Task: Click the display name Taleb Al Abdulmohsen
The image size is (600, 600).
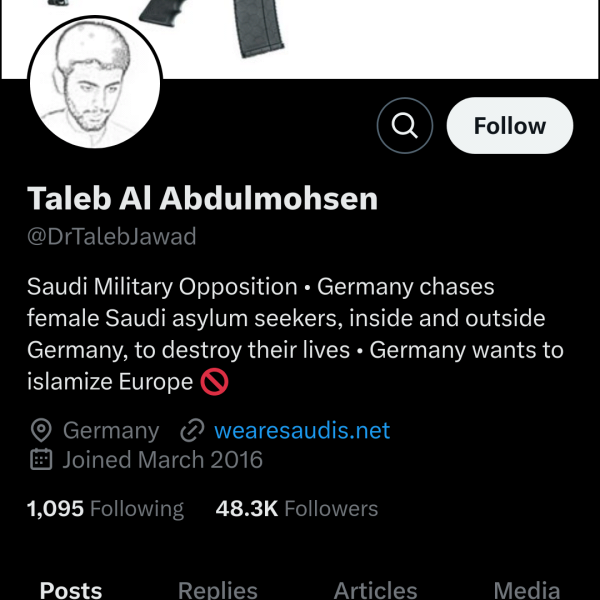Action: [202, 198]
